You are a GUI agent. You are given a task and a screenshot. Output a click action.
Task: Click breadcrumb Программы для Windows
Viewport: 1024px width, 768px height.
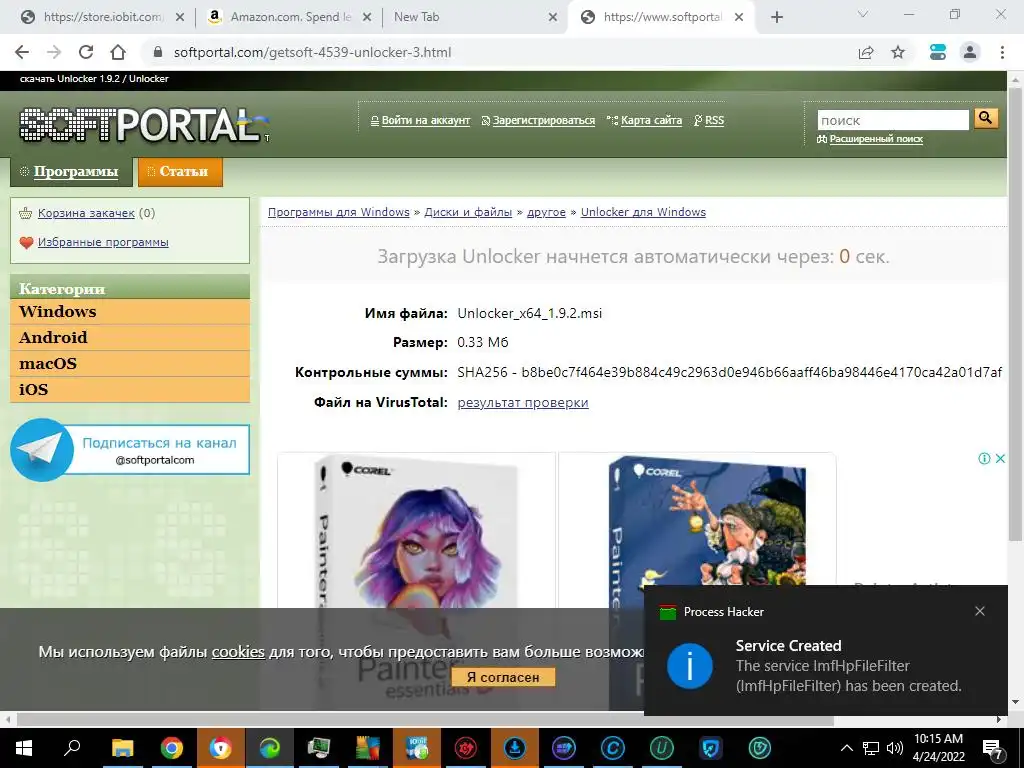(x=338, y=212)
